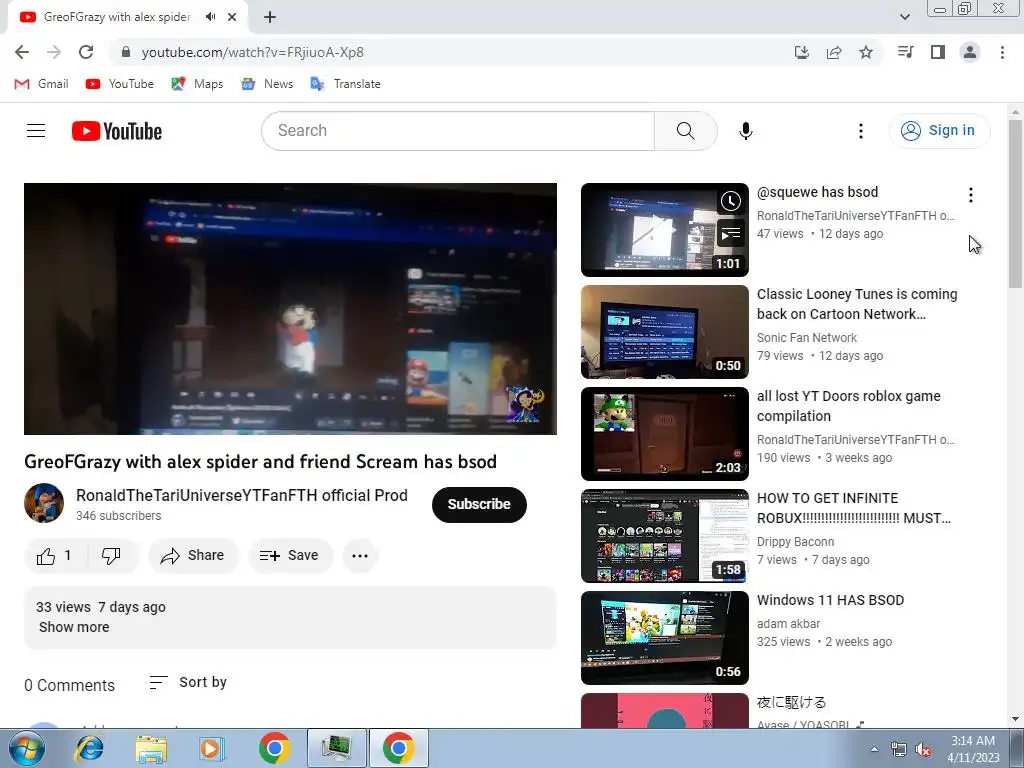
Task: Click the taskbar clock showing 3:14 AM
Action: coord(973,749)
